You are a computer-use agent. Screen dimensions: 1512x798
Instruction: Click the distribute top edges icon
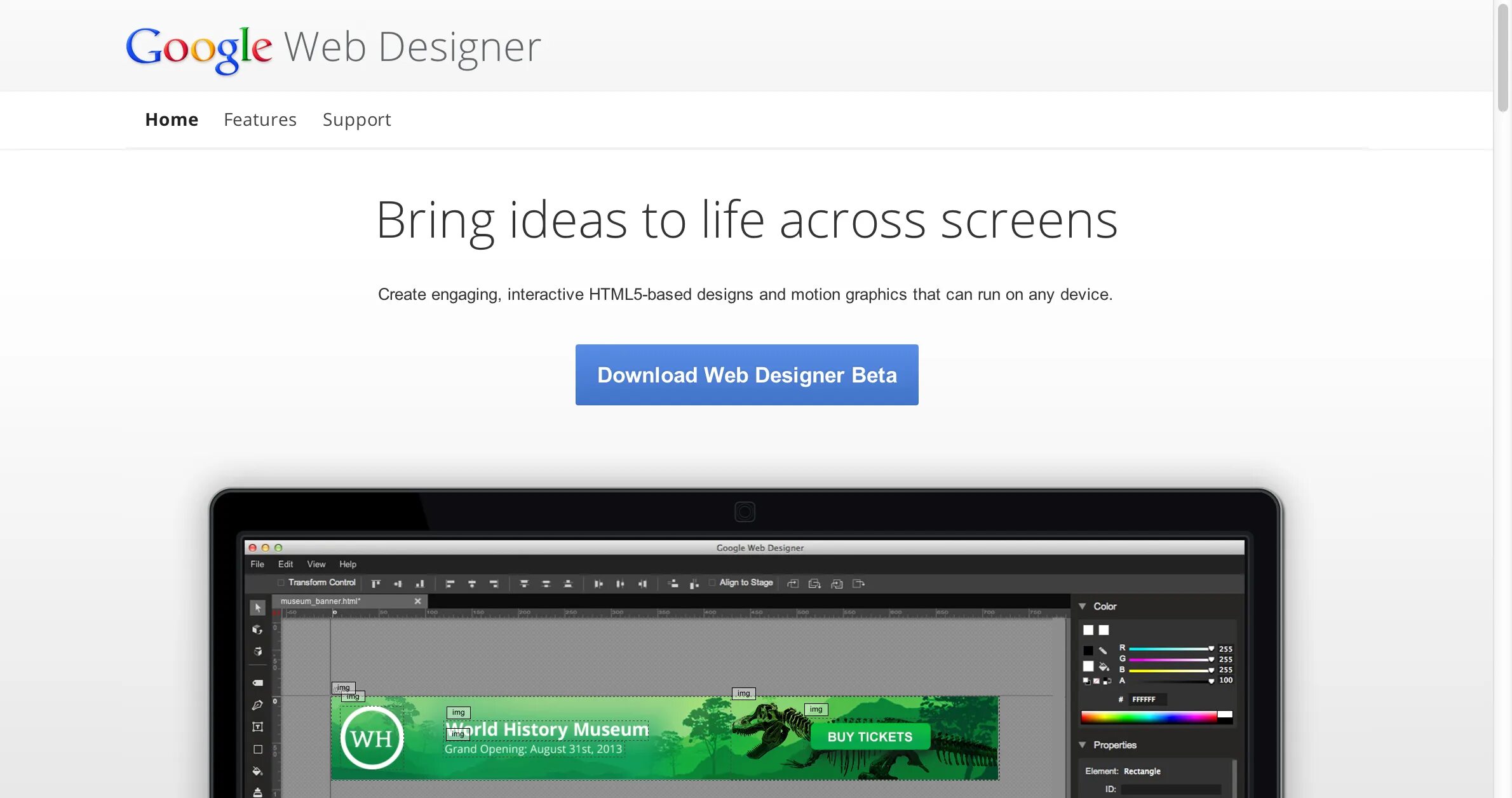pyautogui.click(x=524, y=583)
